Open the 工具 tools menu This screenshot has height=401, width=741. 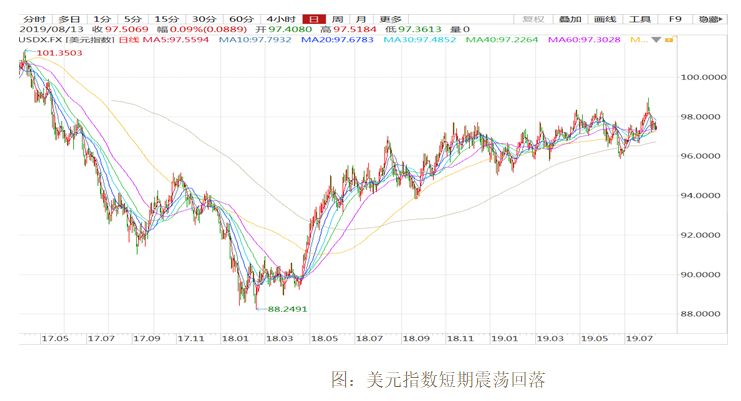click(640, 19)
